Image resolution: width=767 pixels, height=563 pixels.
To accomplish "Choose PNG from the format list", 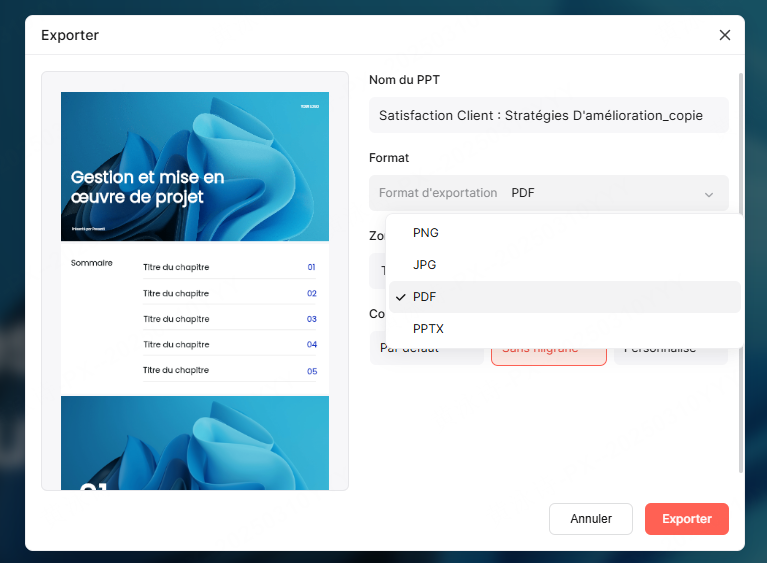I will point(426,233).
